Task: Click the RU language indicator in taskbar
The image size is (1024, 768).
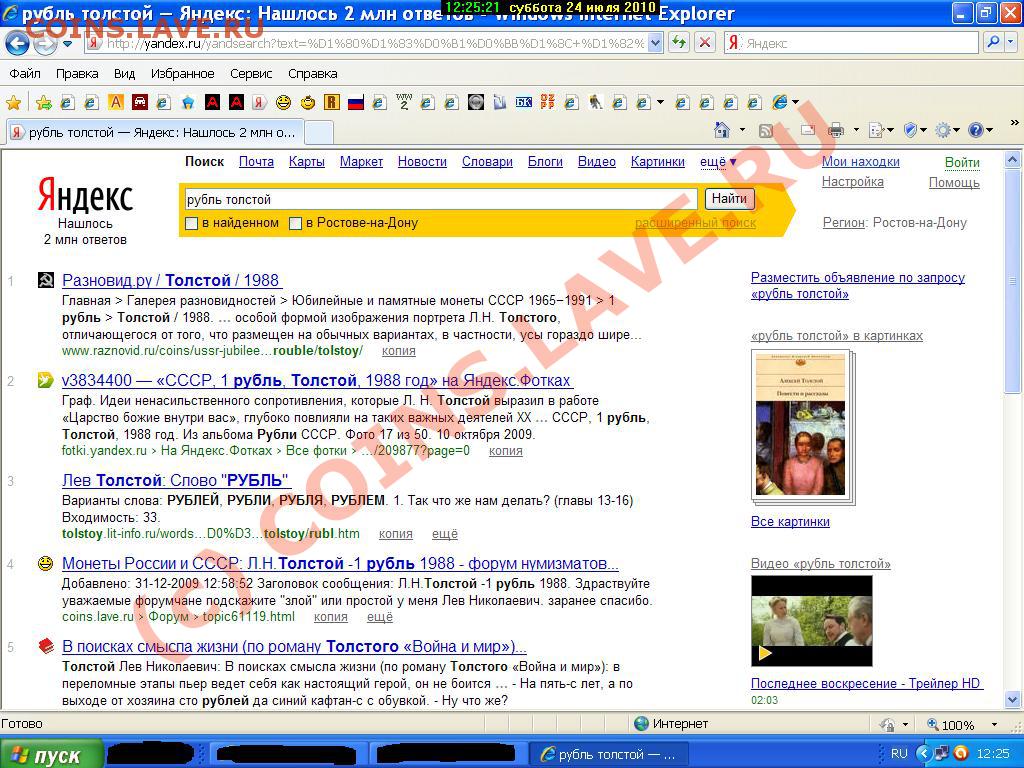Action: point(899,754)
